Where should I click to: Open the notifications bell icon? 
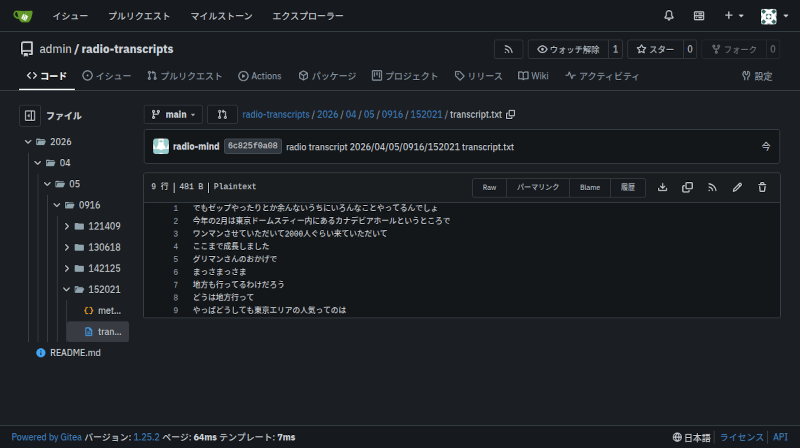point(669,16)
